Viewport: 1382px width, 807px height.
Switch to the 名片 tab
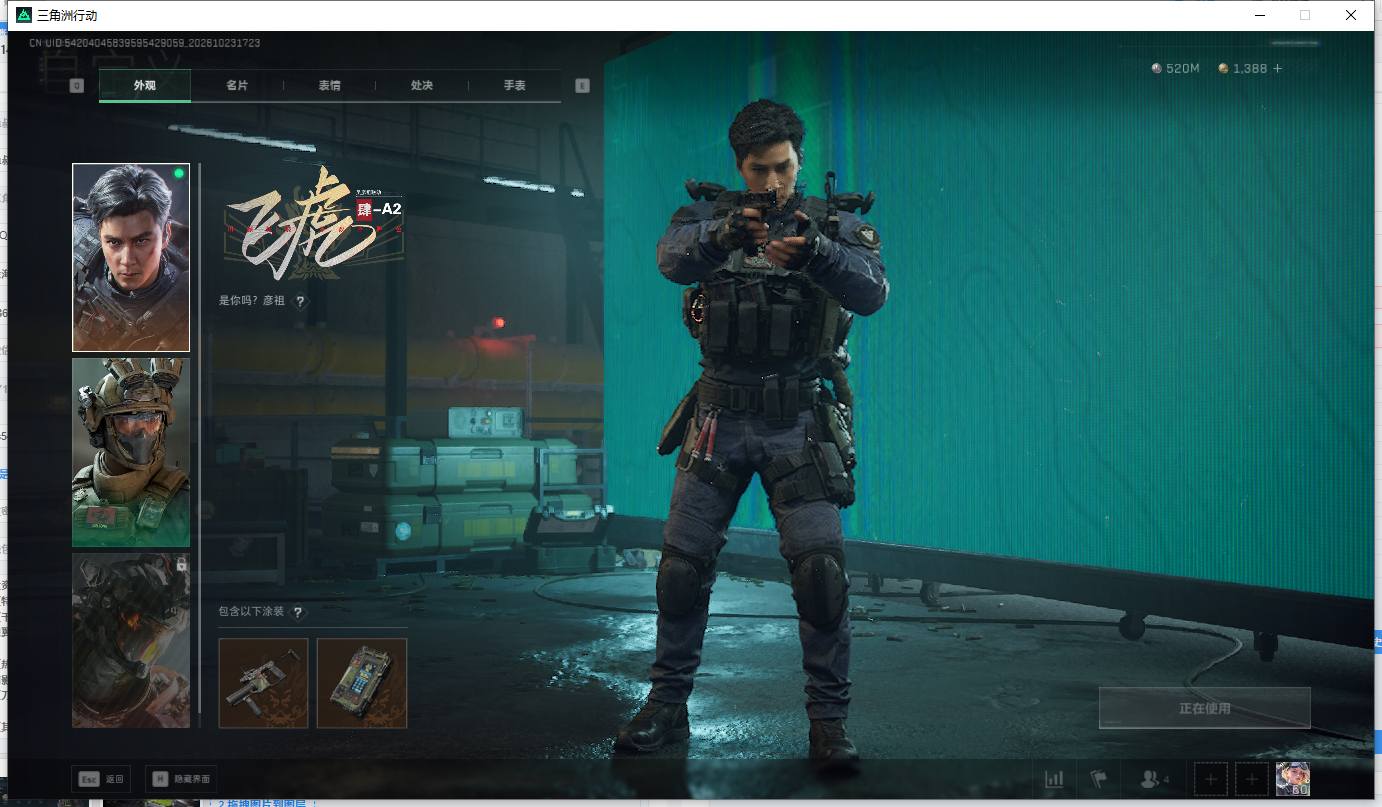point(237,86)
